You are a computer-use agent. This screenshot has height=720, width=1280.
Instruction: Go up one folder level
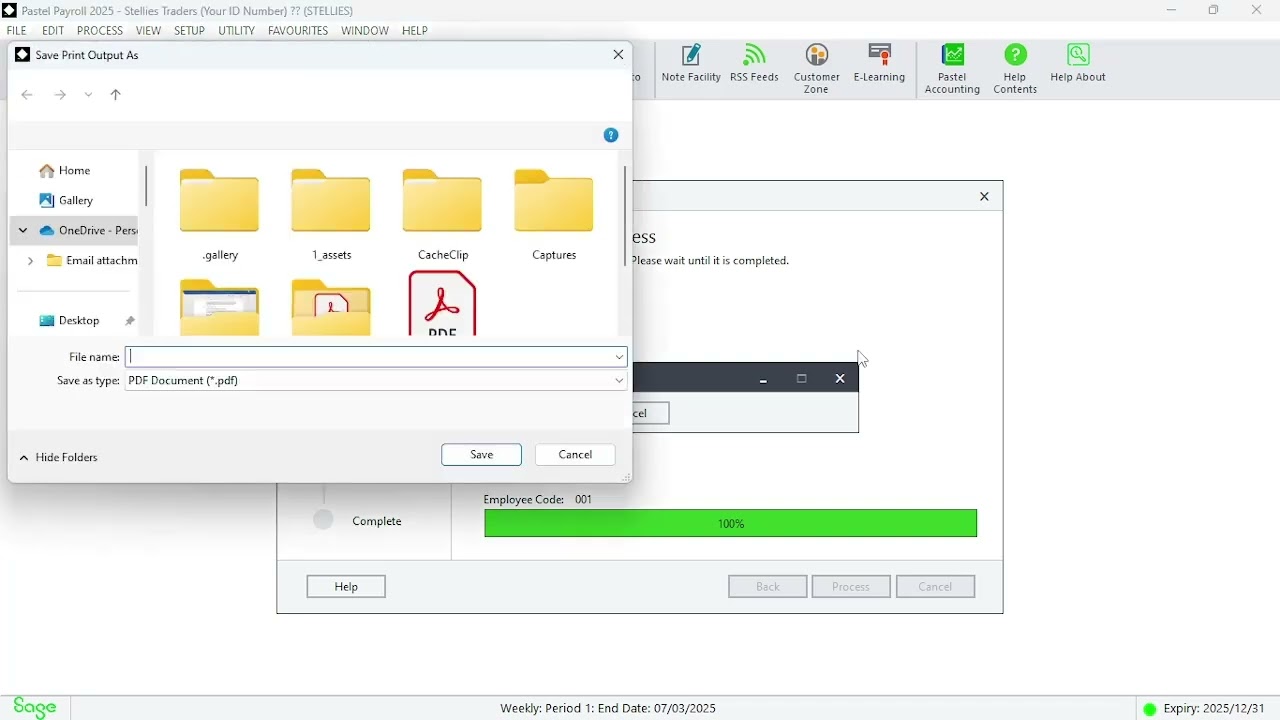116,95
